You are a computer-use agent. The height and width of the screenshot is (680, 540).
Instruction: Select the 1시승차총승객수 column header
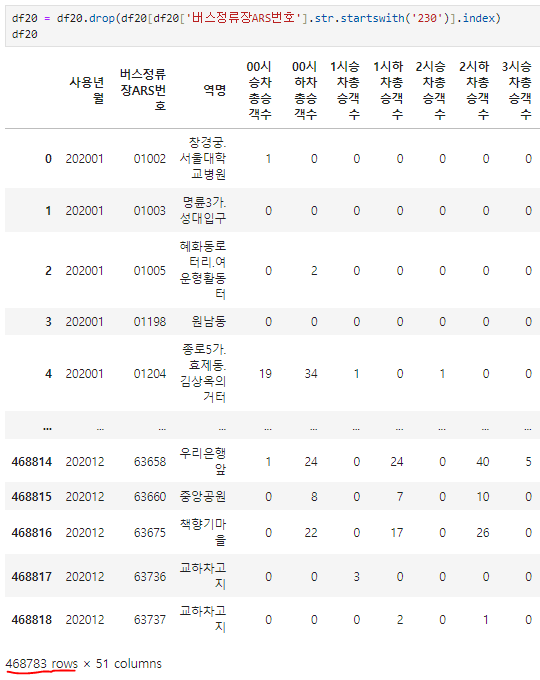tap(345, 90)
